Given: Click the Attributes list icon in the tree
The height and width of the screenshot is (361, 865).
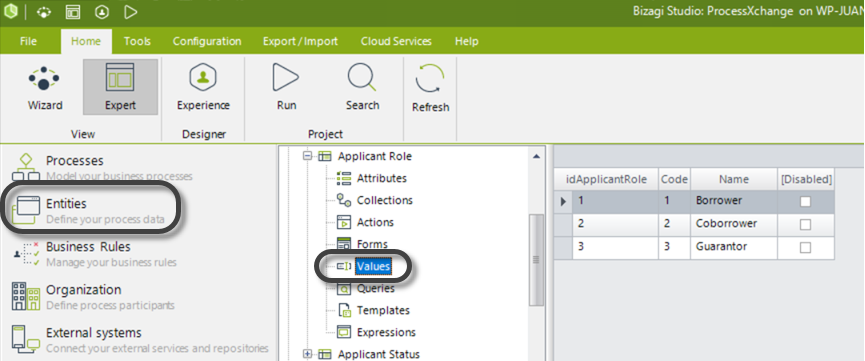Looking at the screenshot, I should (344, 178).
